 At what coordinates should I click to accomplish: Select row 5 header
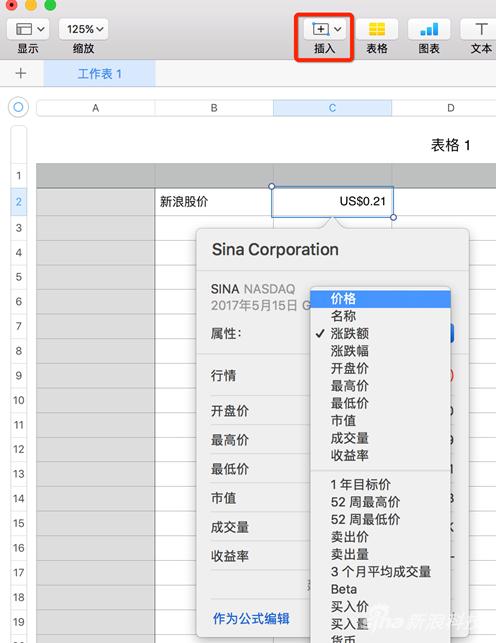pyautogui.click(x=19, y=277)
